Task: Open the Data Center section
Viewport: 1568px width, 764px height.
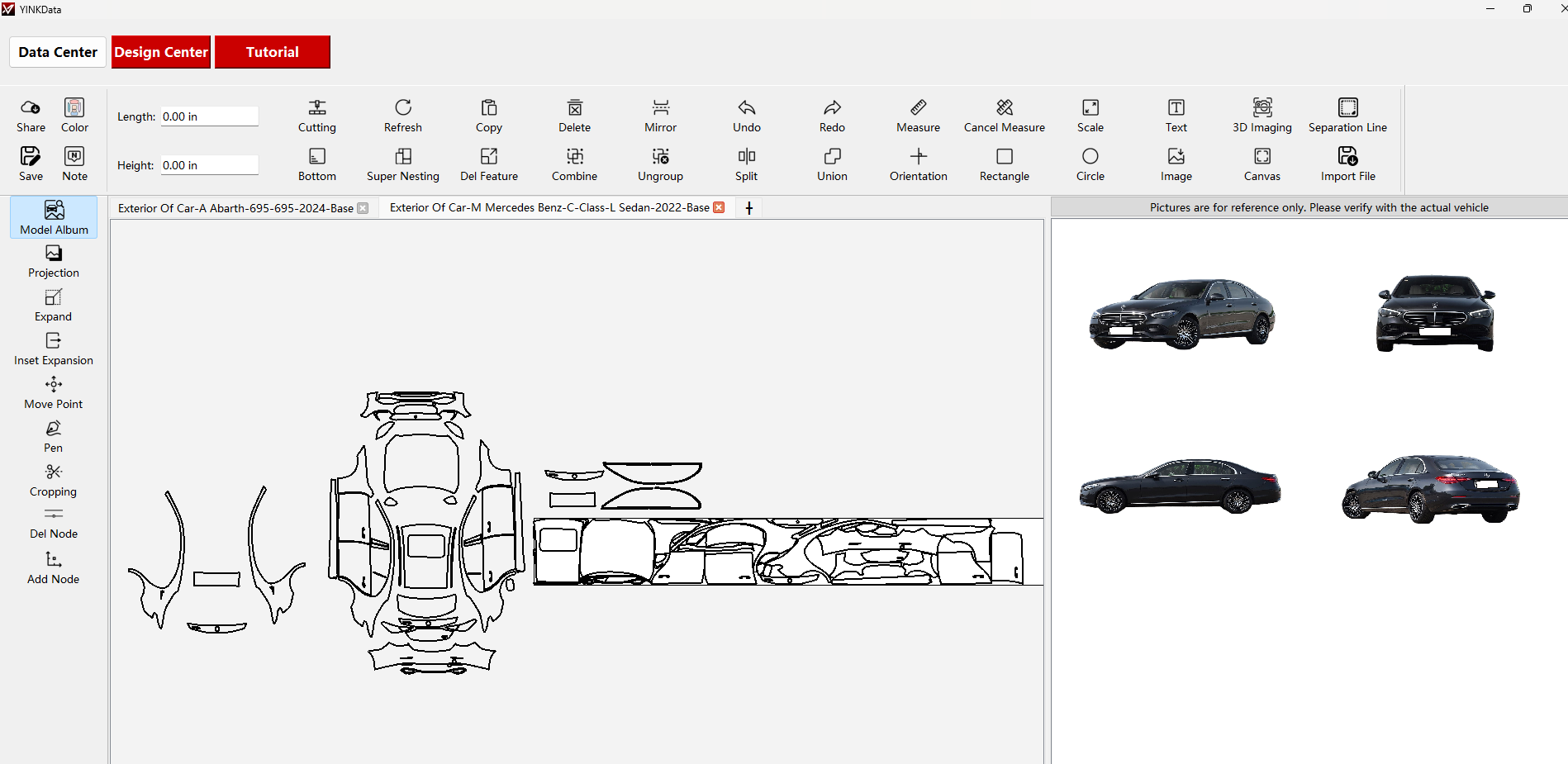Action: [58, 52]
